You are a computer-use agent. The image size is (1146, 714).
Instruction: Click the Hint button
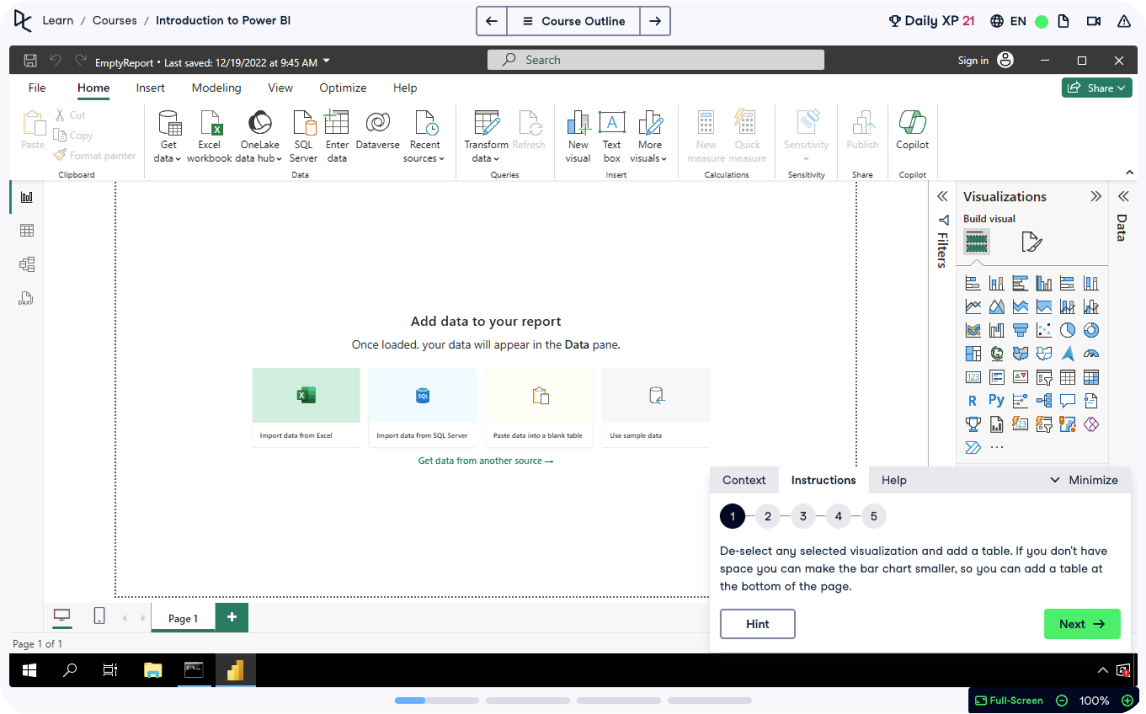(757, 624)
